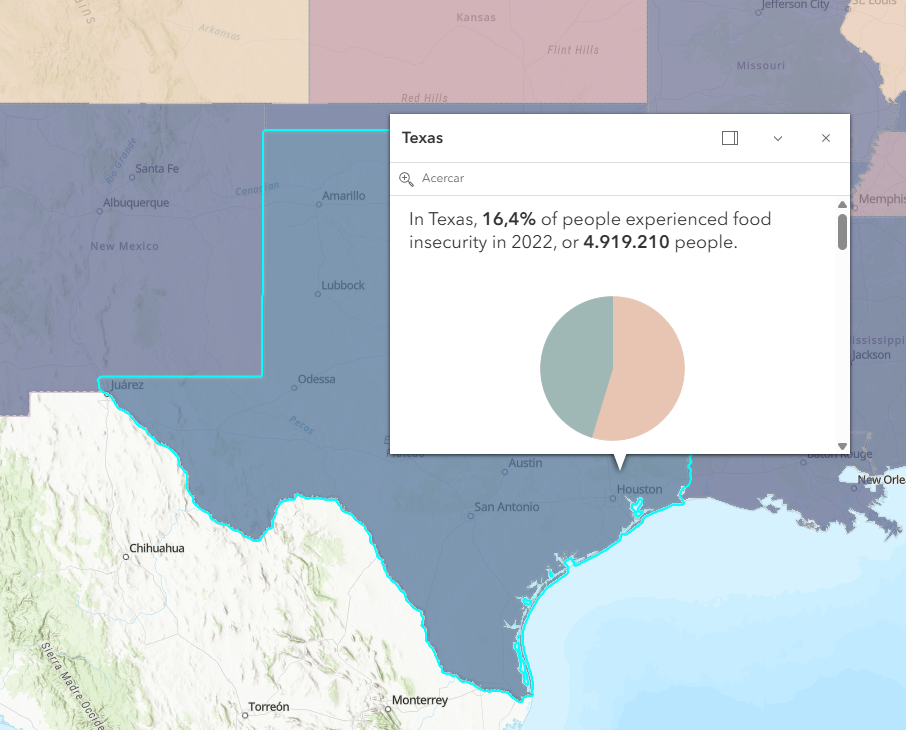Click the popup scrollbar thumb

(842, 232)
